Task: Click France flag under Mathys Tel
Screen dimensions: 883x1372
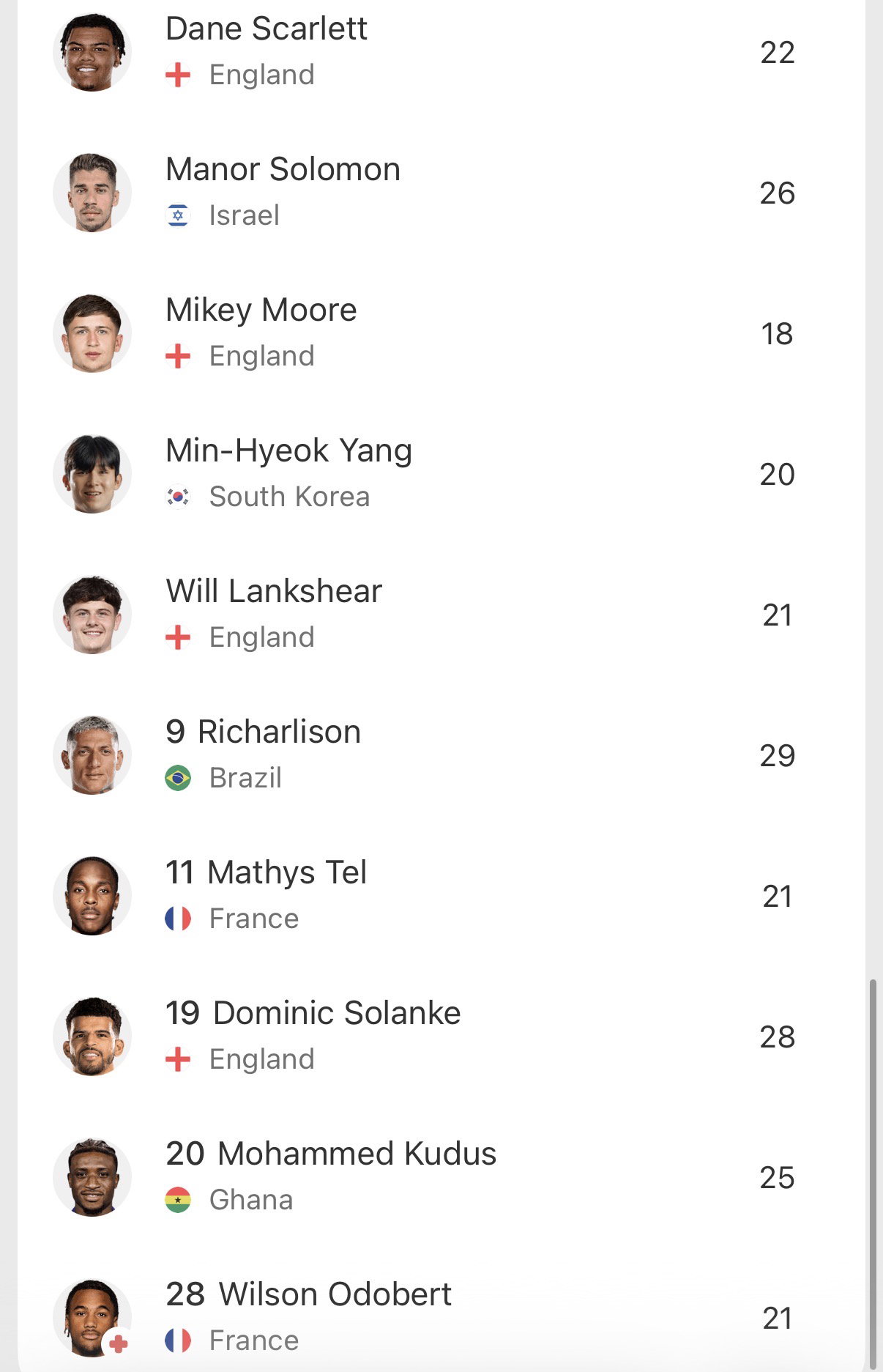Action: point(178,919)
